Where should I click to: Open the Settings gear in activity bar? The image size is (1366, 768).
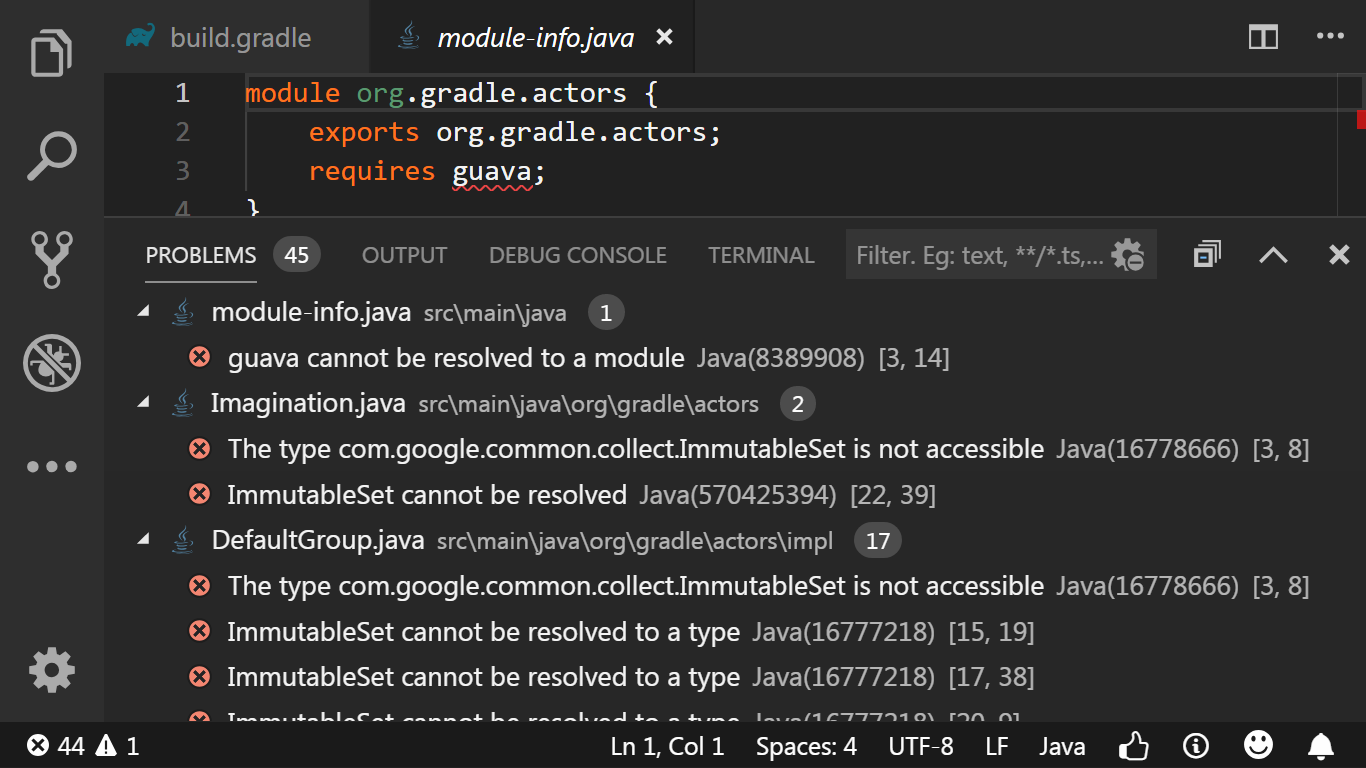(x=49, y=670)
